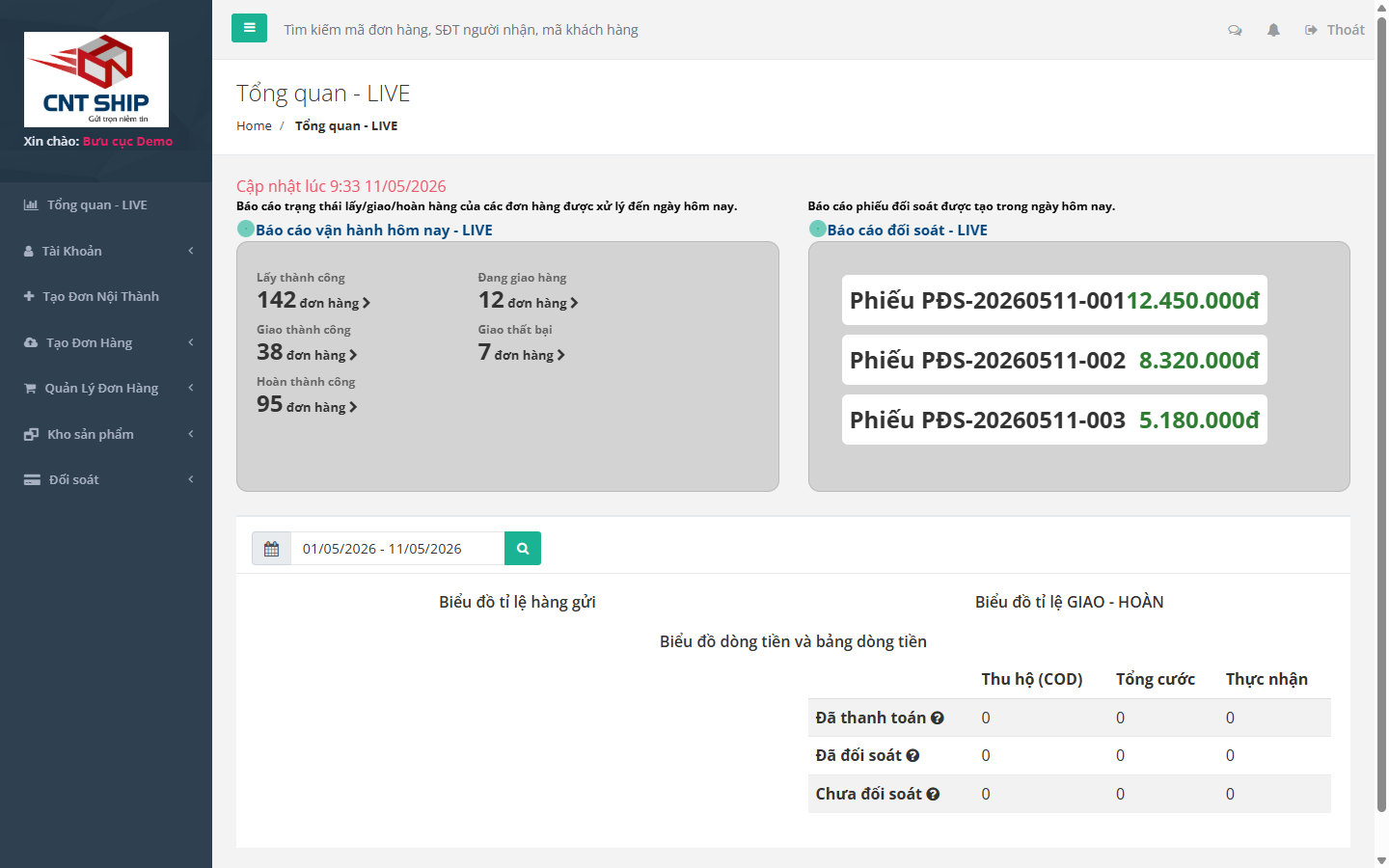Click the help icon beside Đã đối soát
The height and width of the screenshot is (868, 1389).
coord(912,756)
